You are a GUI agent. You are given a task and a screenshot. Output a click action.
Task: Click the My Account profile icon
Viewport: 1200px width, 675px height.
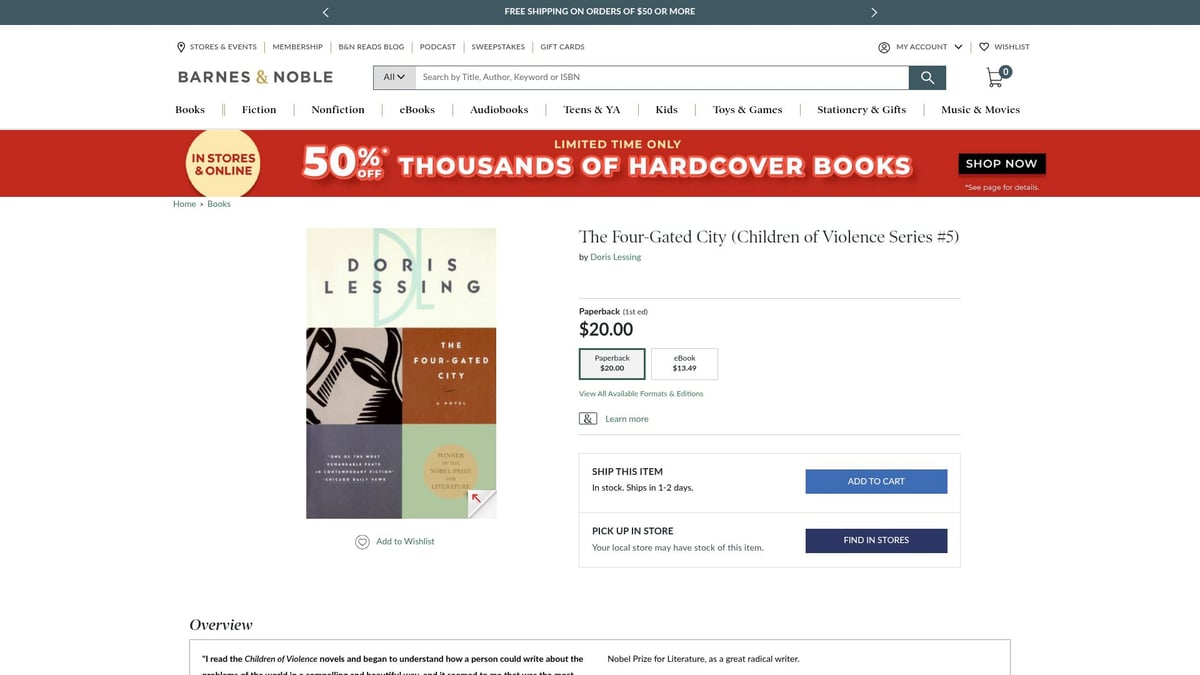click(x=884, y=47)
